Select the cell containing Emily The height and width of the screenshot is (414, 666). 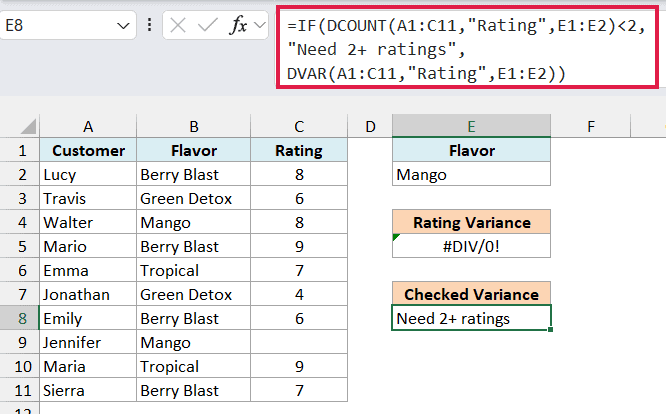pyautogui.click(x=88, y=318)
